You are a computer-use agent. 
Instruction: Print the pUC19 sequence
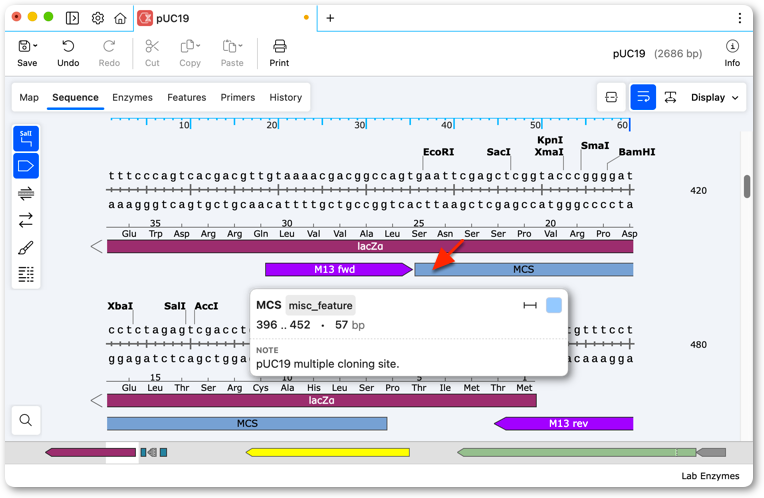click(279, 53)
